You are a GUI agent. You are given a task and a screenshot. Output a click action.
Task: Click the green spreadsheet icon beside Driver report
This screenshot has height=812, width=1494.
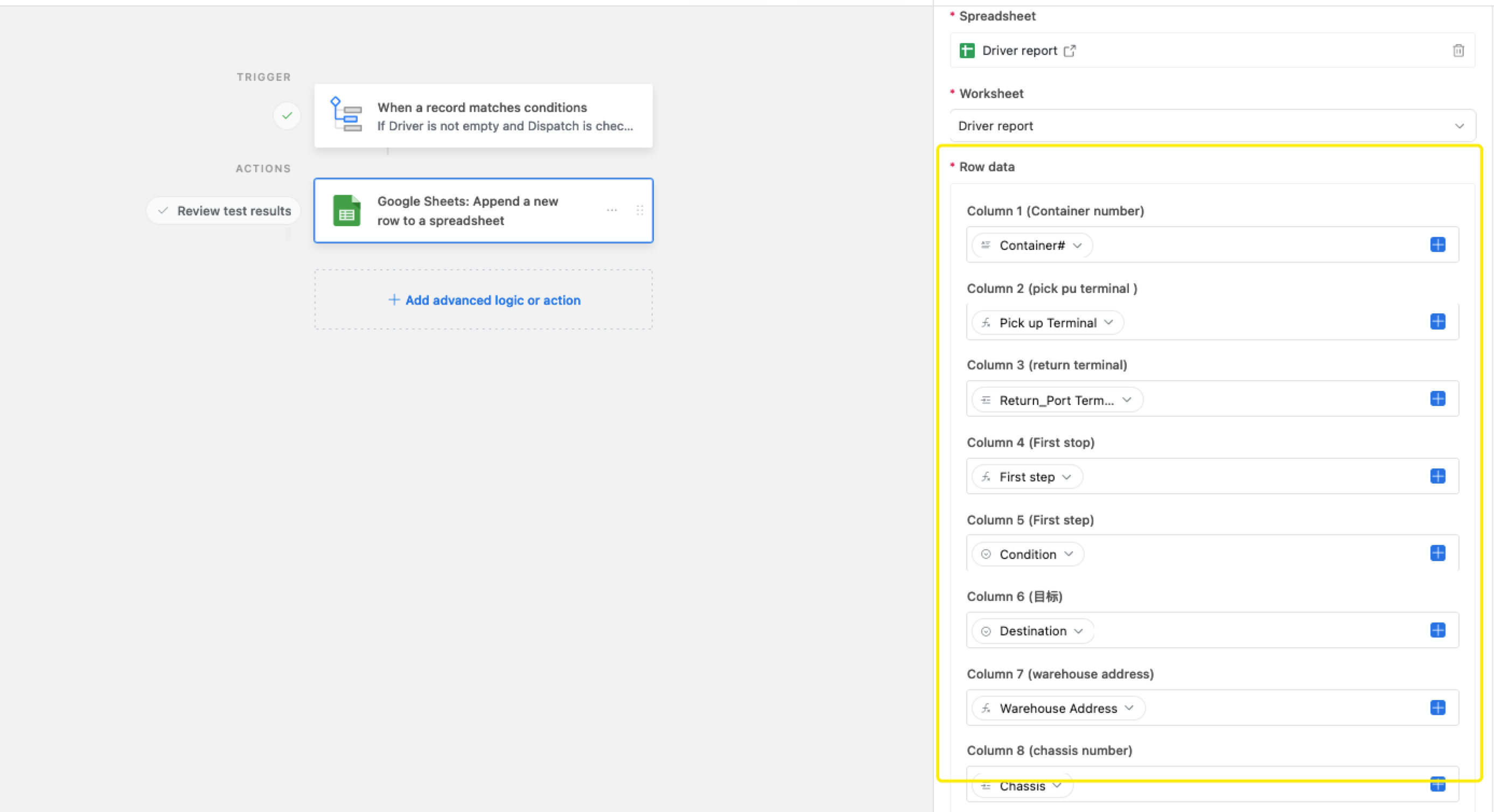pos(967,51)
